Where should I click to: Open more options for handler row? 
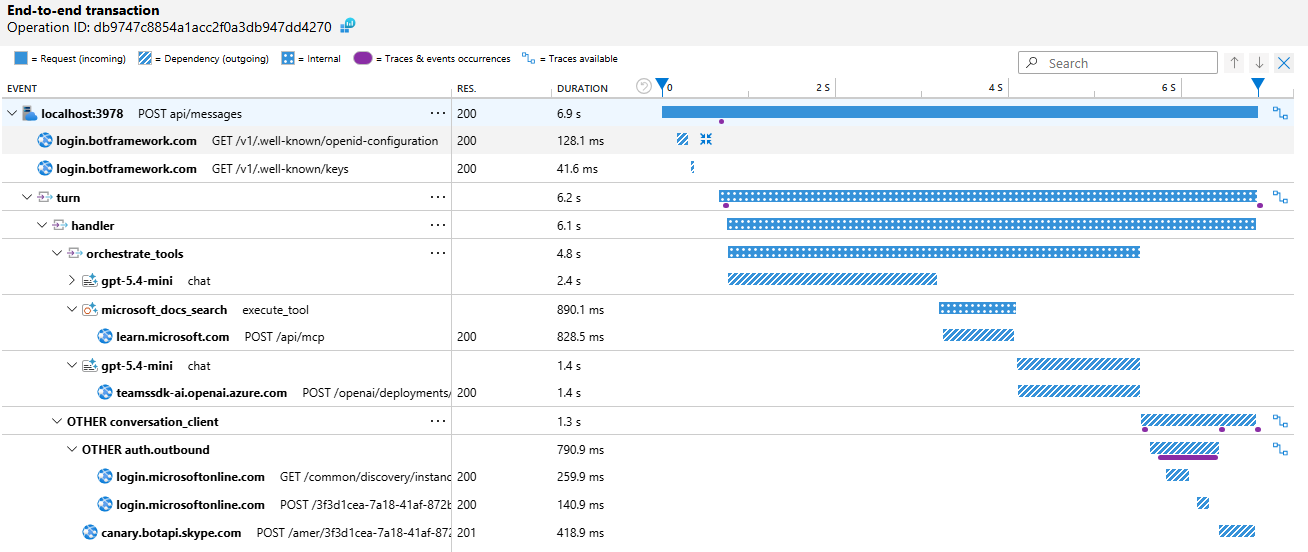tap(437, 225)
